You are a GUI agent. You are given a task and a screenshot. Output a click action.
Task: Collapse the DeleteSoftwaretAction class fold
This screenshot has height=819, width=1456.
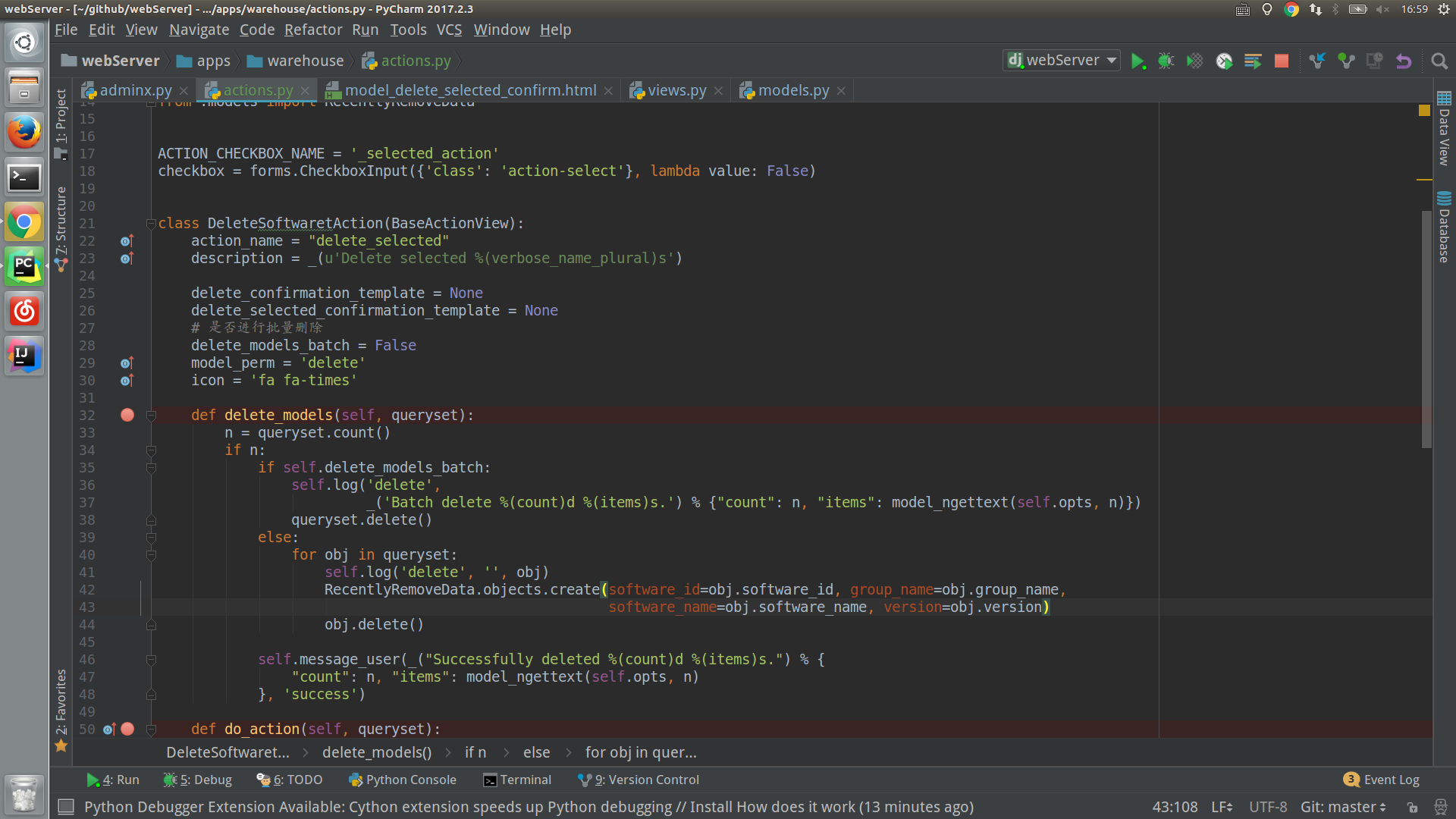point(151,222)
